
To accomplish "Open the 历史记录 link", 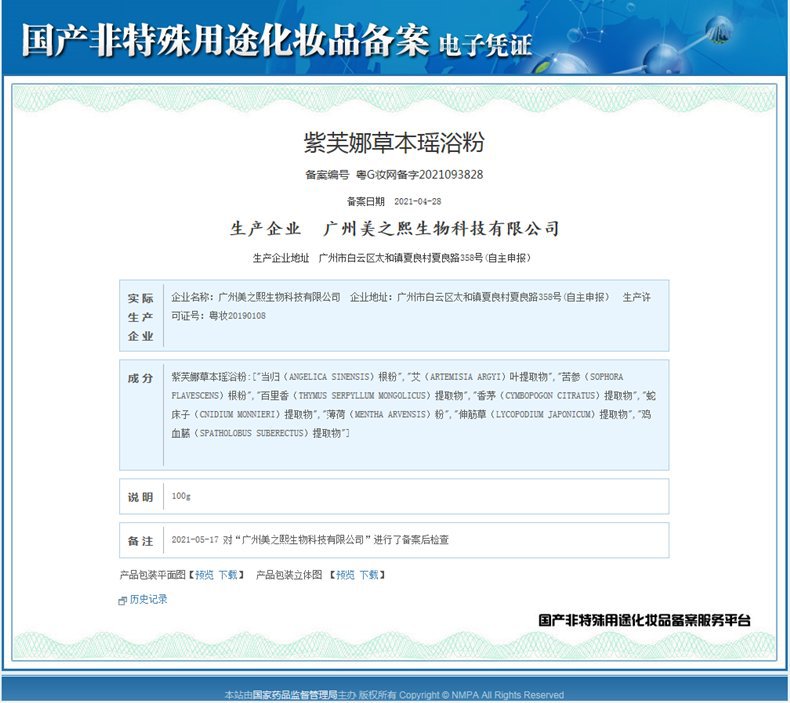I will coord(149,599).
